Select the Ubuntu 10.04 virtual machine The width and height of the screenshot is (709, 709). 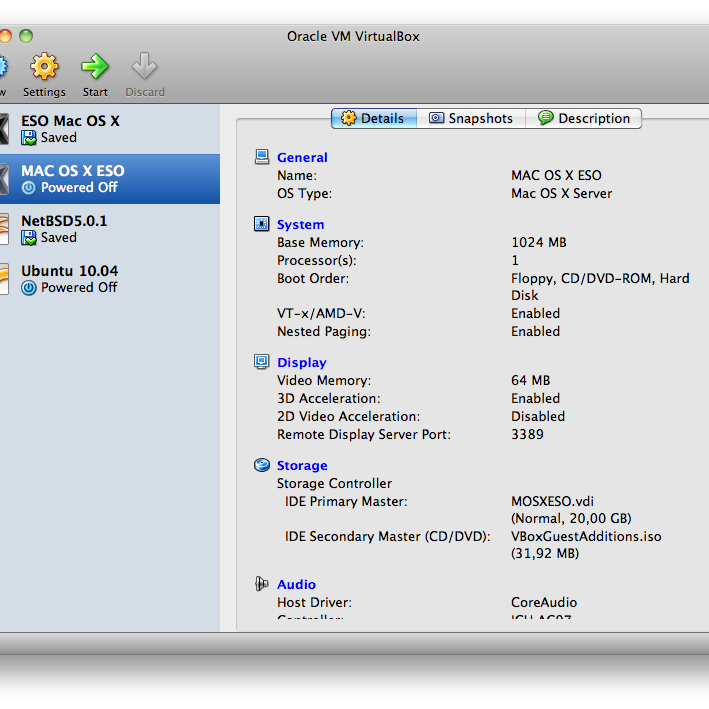click(69, 279)
